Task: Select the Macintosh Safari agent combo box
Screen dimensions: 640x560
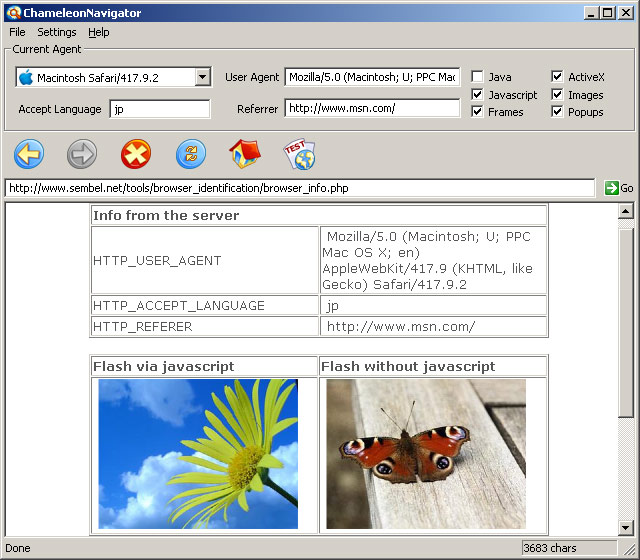Action: (x=105, y=77)
